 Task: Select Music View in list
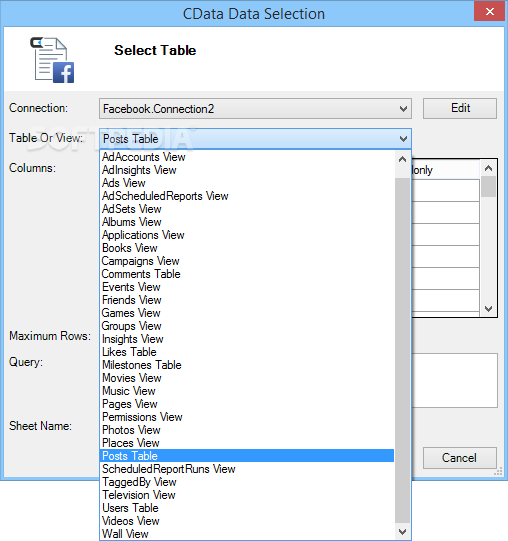pyautogui.click(x=247, y=391)
